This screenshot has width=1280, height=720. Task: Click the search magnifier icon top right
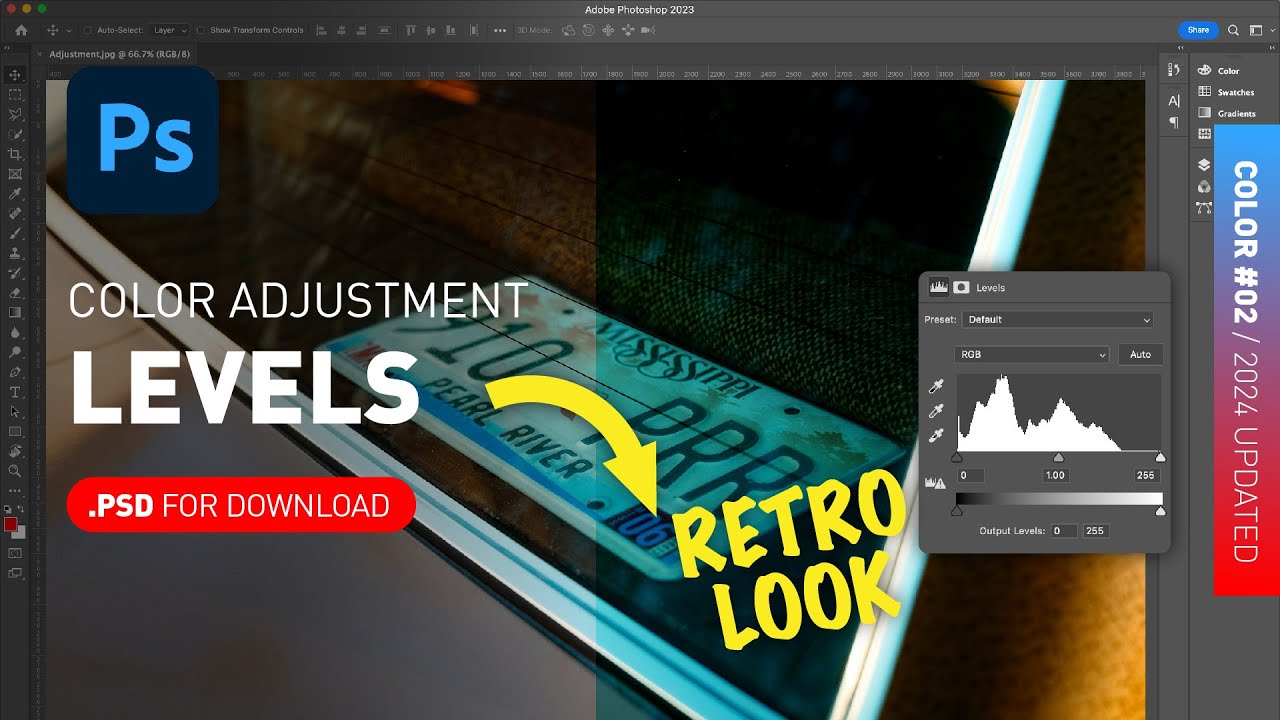(1233, 30)
